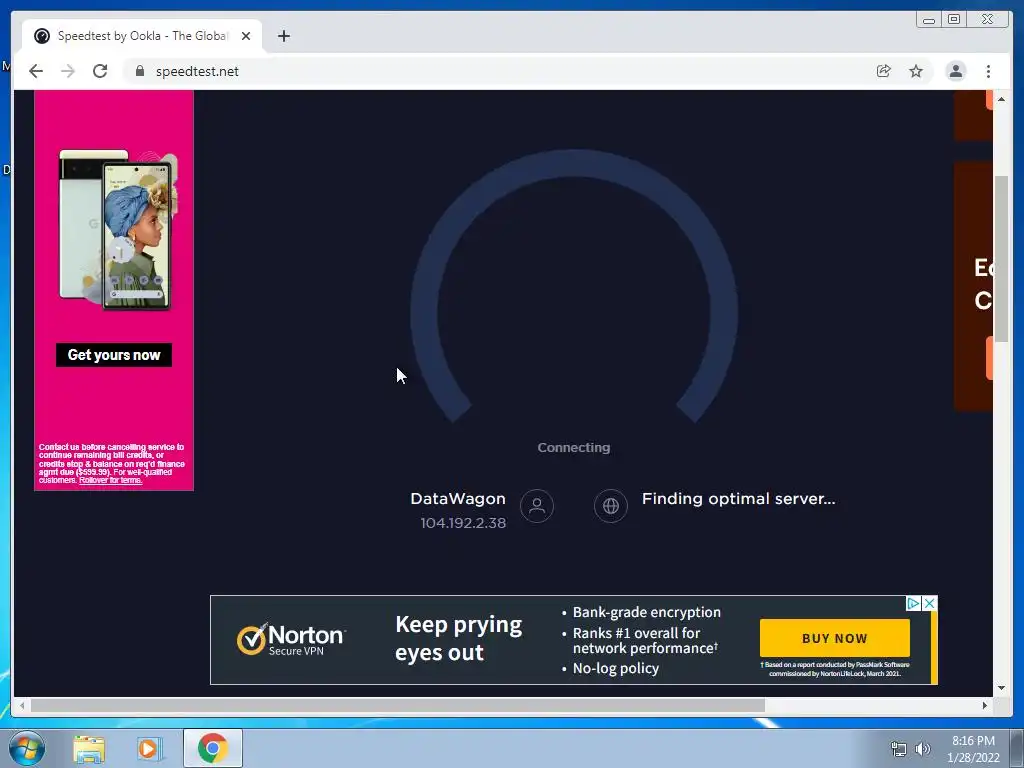The image size is (1024, 768).
Task: Click the taskbar clock showing 8:16 PM
Action: pos(973,749)
